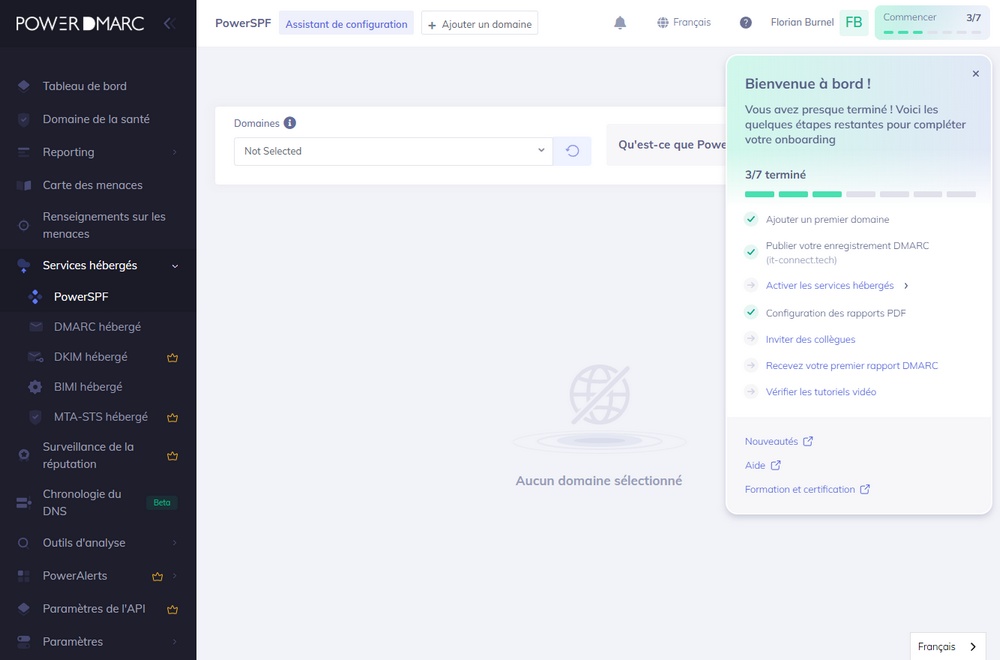This screenshot has height=660, width=1000.
Task: Collapse the Services hébergés menu
Action: tap(174, 266)
